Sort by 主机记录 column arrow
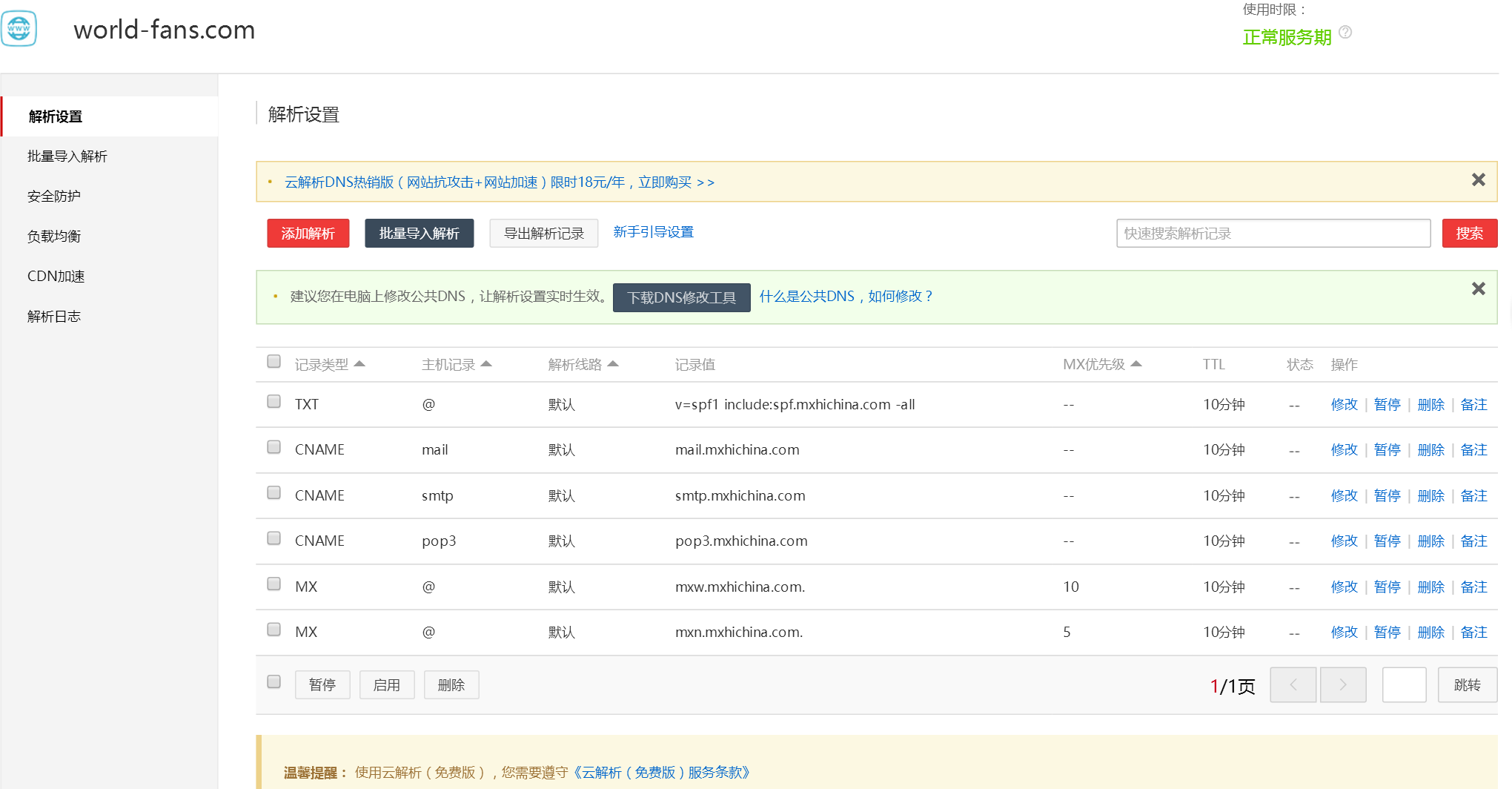Screen dimensions: 1512x789 (x=486, y=363)
